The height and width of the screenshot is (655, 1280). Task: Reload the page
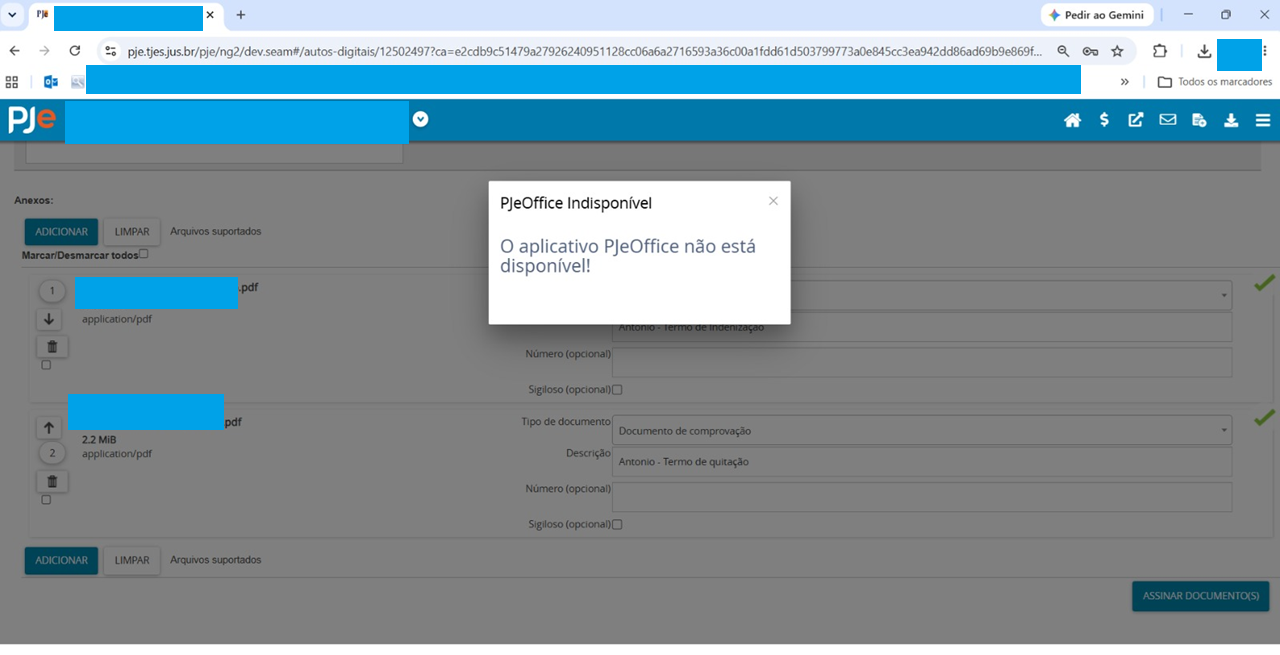point(74,51)
